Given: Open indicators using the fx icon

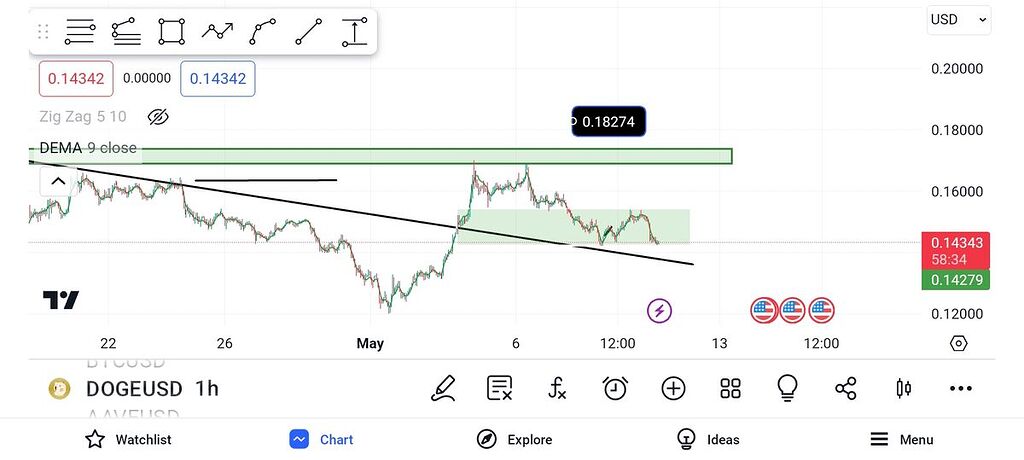Looking at the screenshot, I should [557, 388].
